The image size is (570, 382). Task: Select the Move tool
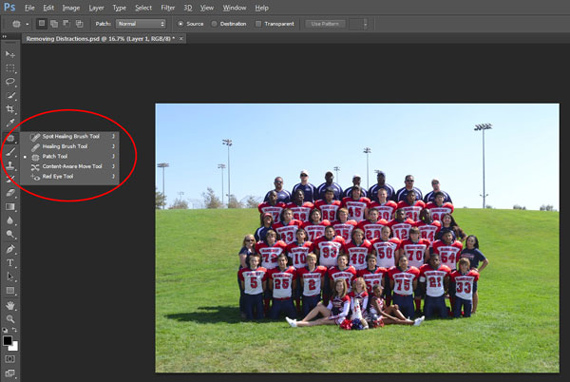(x=10, y=54)
